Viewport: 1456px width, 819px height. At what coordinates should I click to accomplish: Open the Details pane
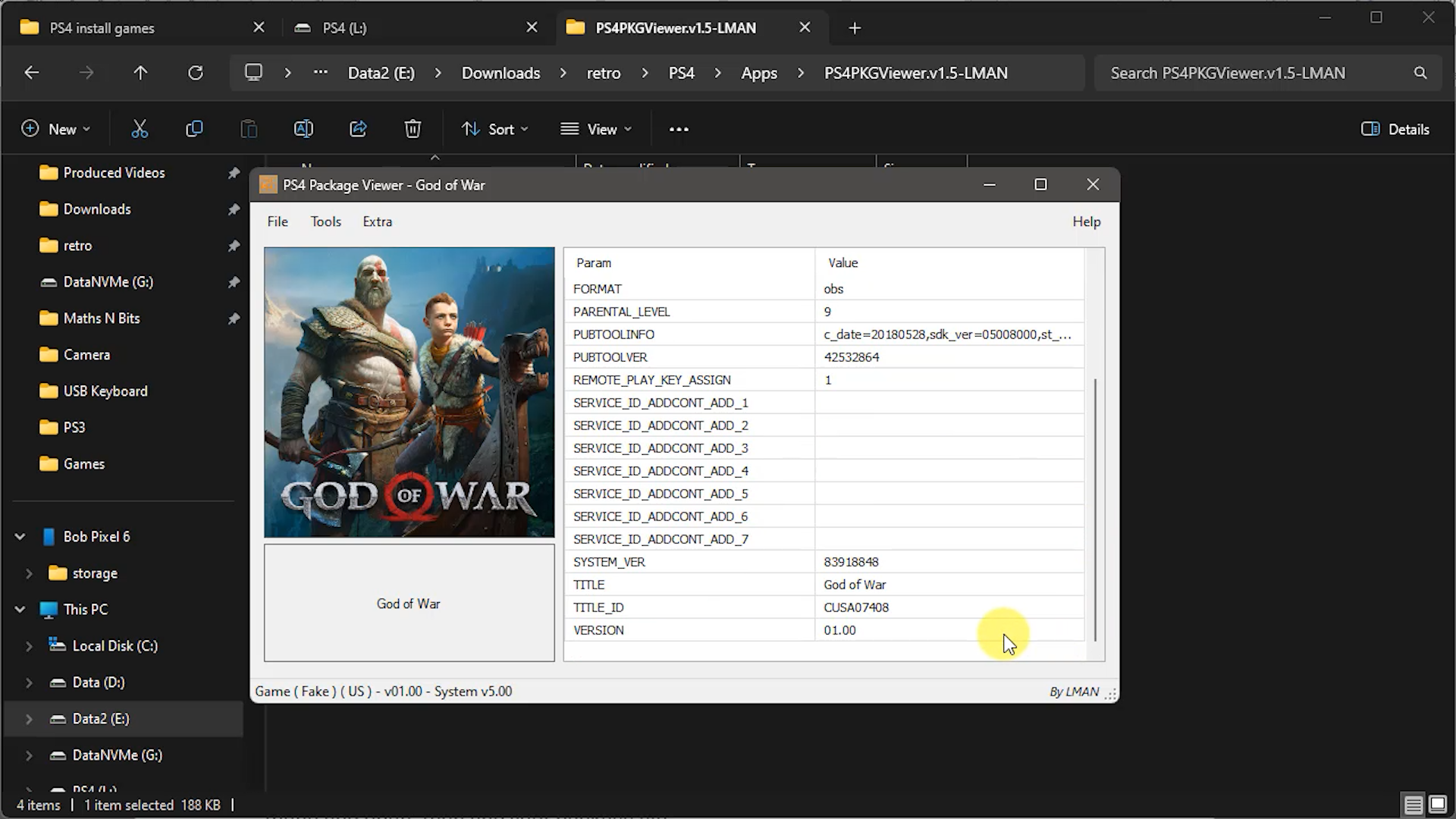1395,129
